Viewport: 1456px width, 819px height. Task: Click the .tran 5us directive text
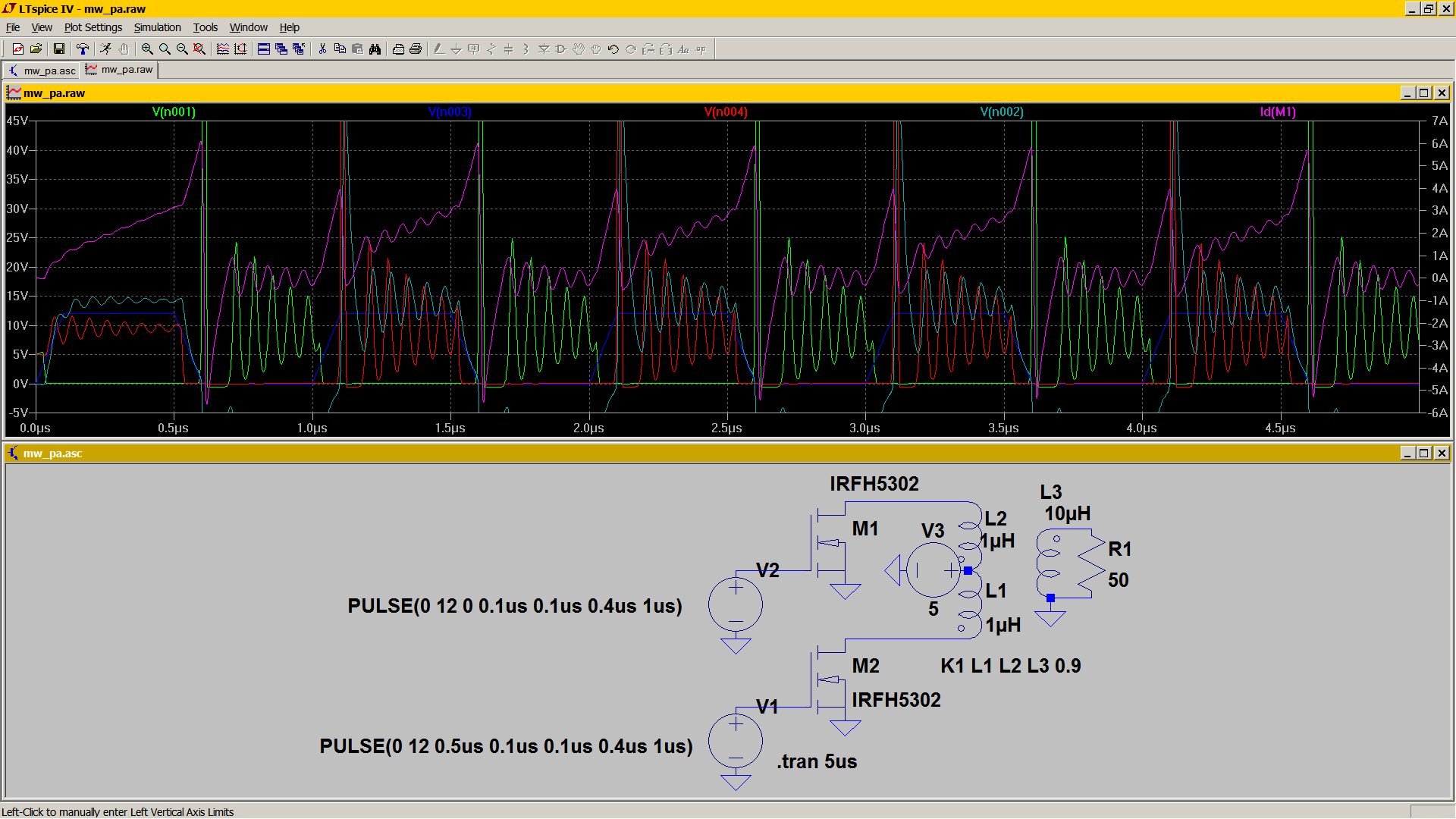816,761
